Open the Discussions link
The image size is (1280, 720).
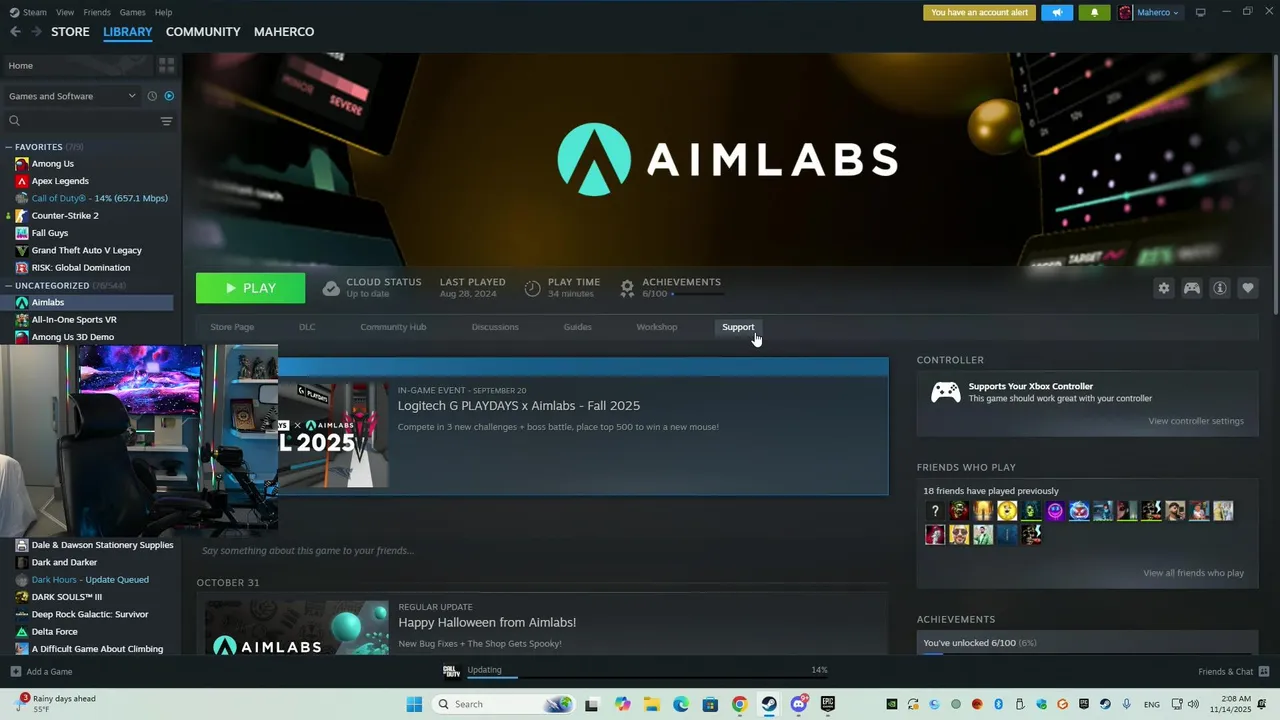pyautogui.click(x=495, y=327)
